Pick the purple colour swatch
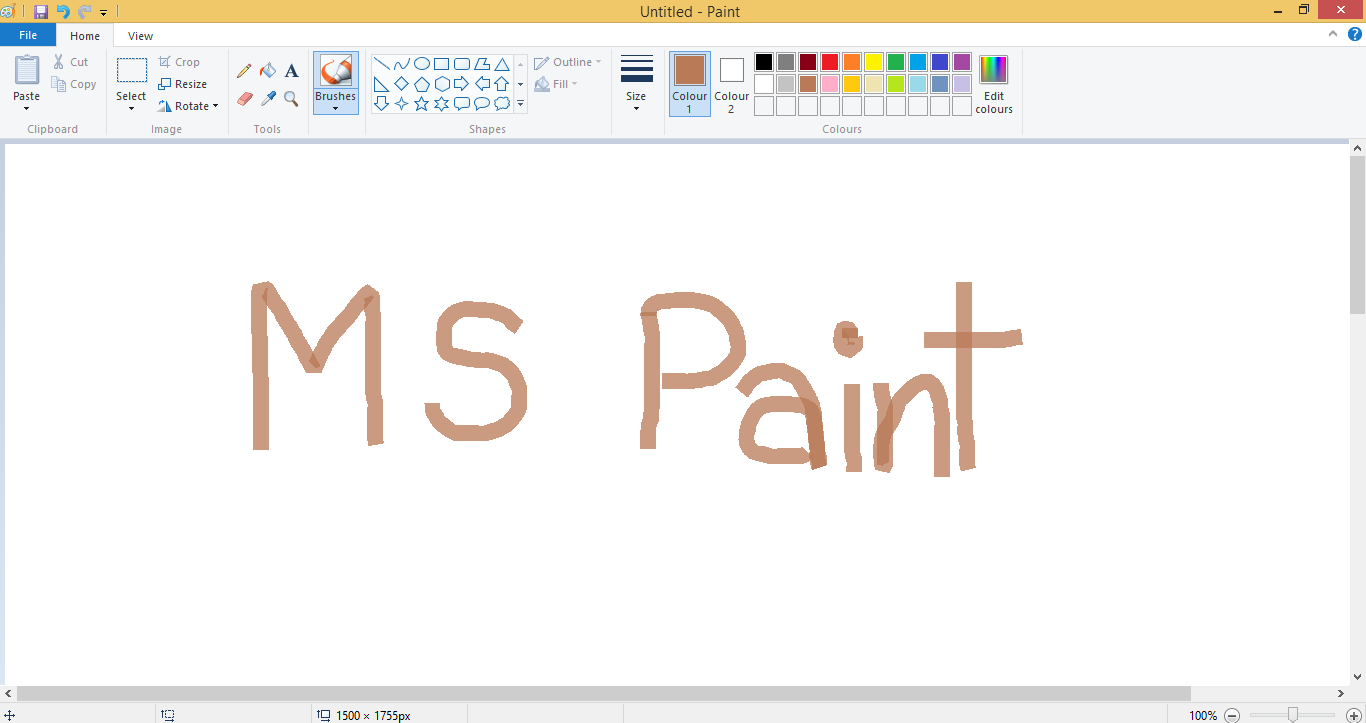 click(962, 62)
